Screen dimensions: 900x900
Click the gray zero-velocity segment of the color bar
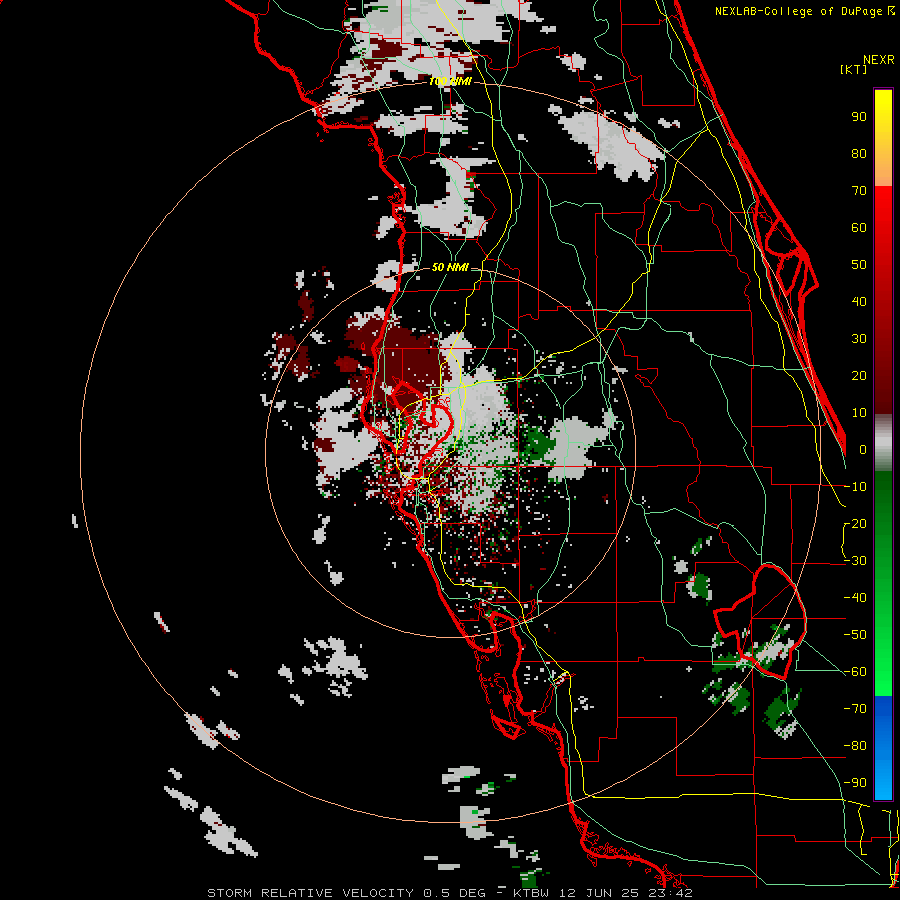883,443
